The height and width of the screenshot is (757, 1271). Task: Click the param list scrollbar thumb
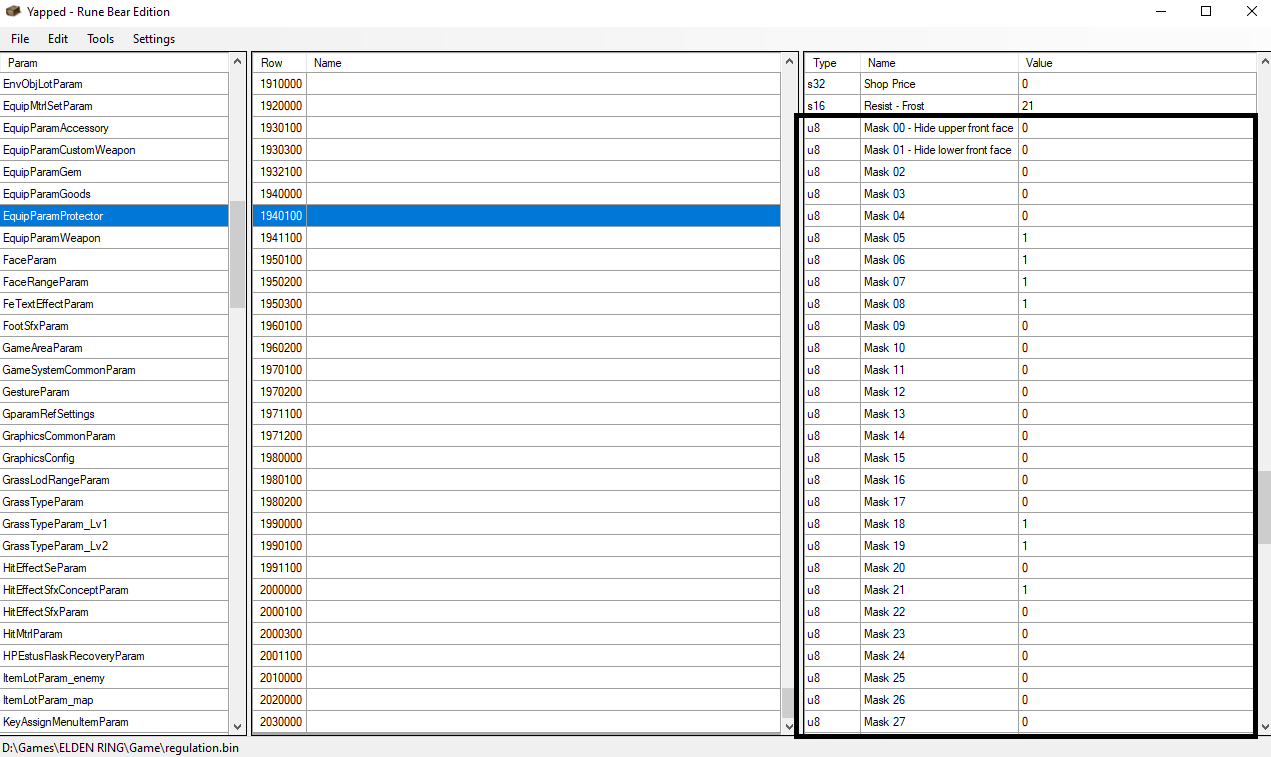[237, 254]
